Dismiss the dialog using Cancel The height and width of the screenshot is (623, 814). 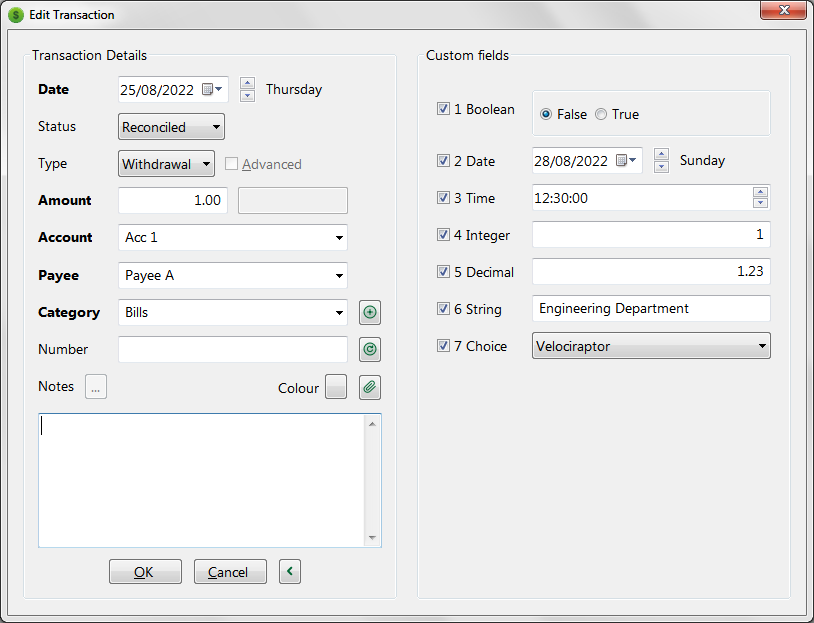pyautogui.click(x=229, y=571)
